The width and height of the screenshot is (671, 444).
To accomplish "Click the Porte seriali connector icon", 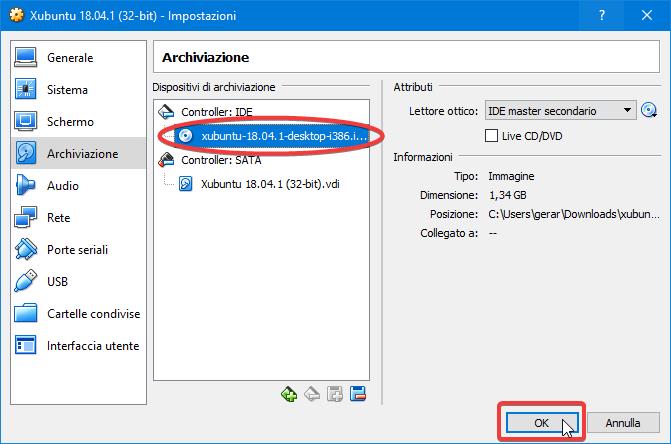I will (x=26, y=249).
